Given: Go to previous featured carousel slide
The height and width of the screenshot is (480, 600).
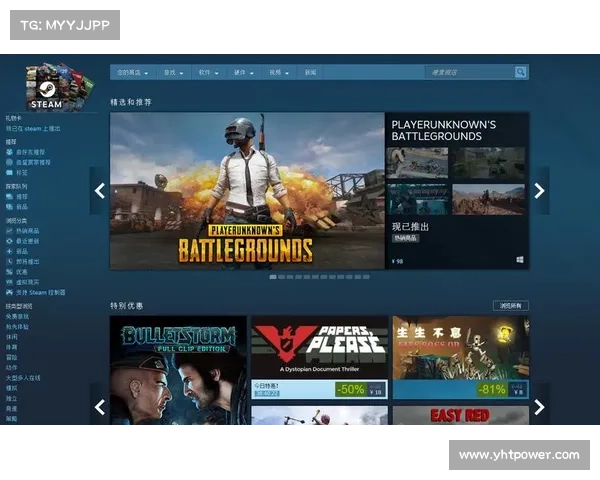Looking at the screenshot, I should tap(99, 191).
